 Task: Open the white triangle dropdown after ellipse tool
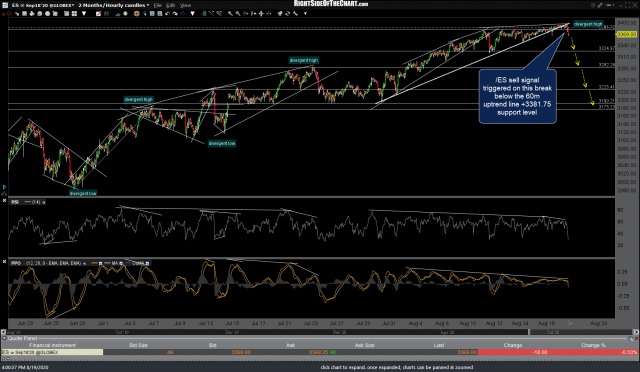192,14
